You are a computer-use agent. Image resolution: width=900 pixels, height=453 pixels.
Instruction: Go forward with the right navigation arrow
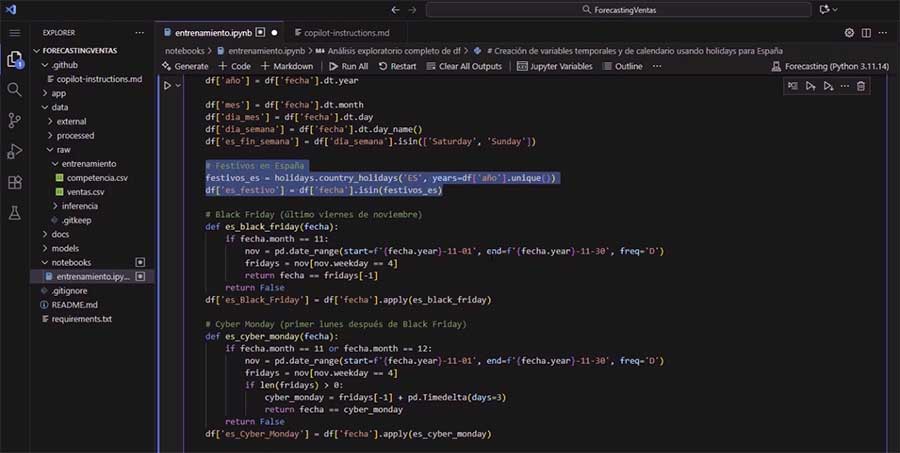coord(412,10)
